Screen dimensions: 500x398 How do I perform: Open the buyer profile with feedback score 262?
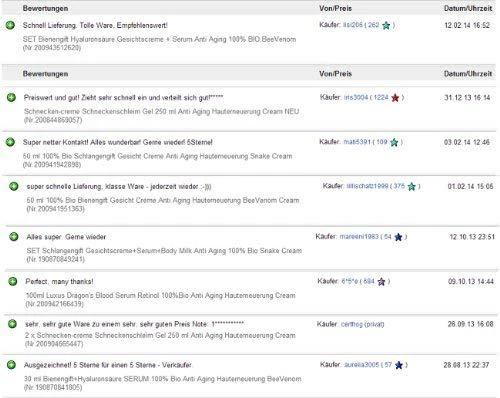[x=353, y=25]
